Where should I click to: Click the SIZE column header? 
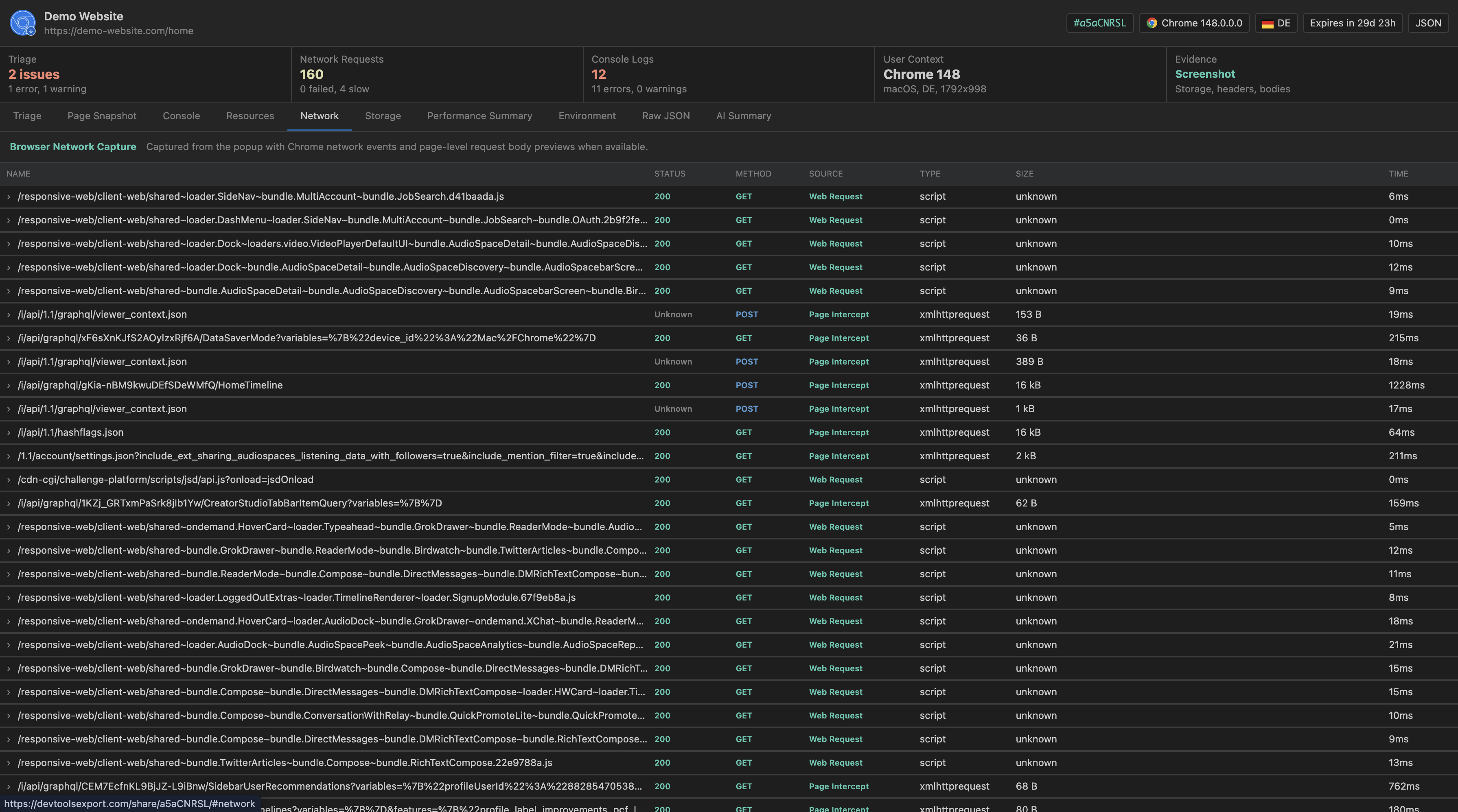[x=1025, y=174]
